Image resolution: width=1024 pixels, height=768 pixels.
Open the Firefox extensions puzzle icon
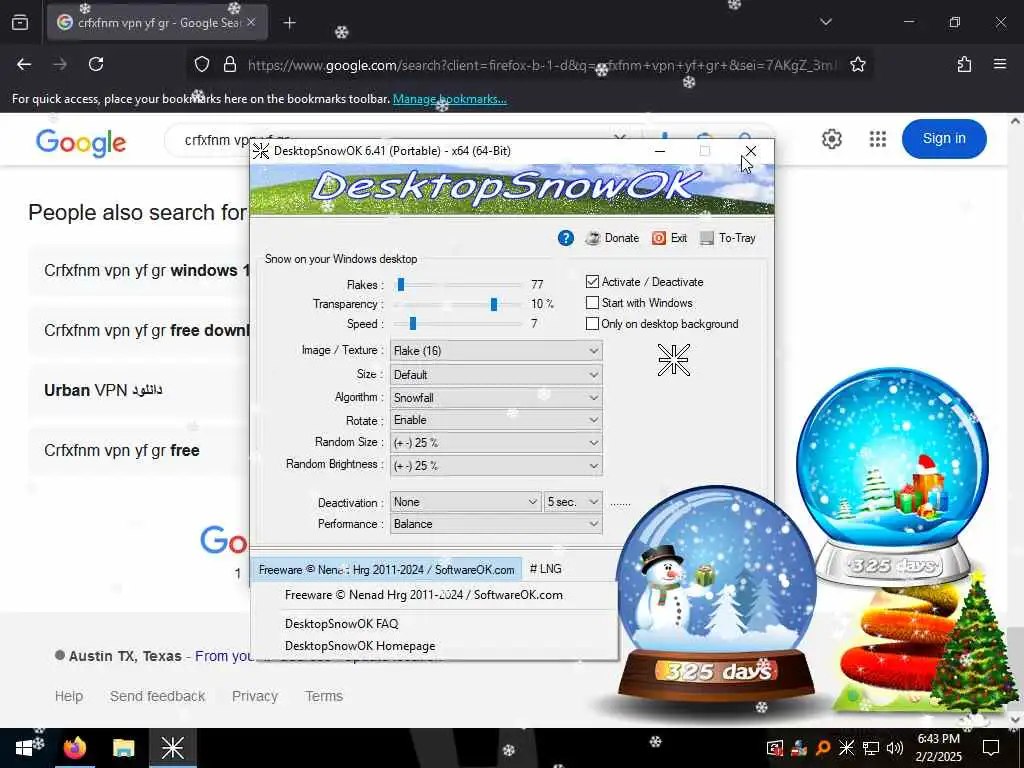coord(964,64)
